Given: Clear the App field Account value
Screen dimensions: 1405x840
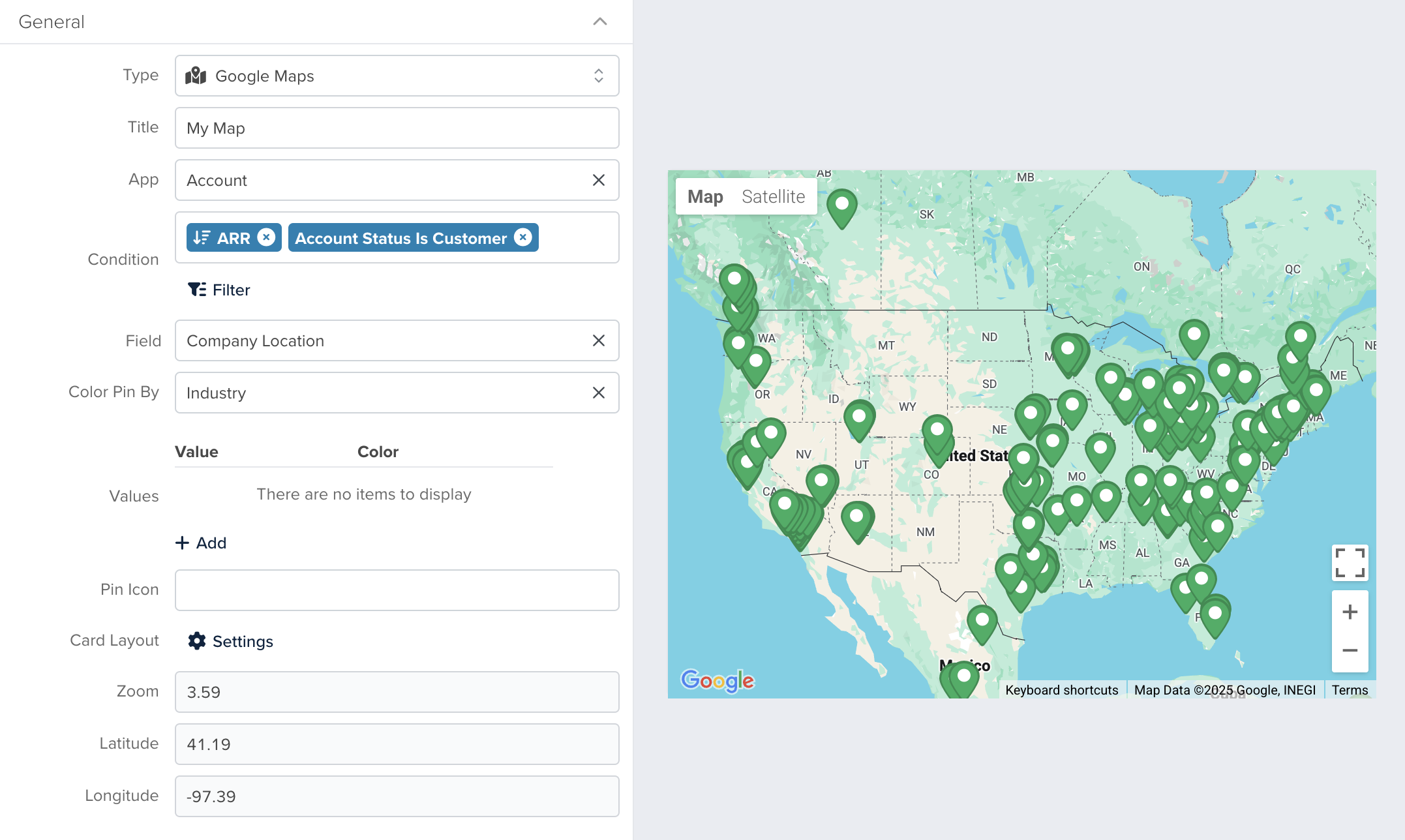Looking at the screenshot, I should point(598,180).
